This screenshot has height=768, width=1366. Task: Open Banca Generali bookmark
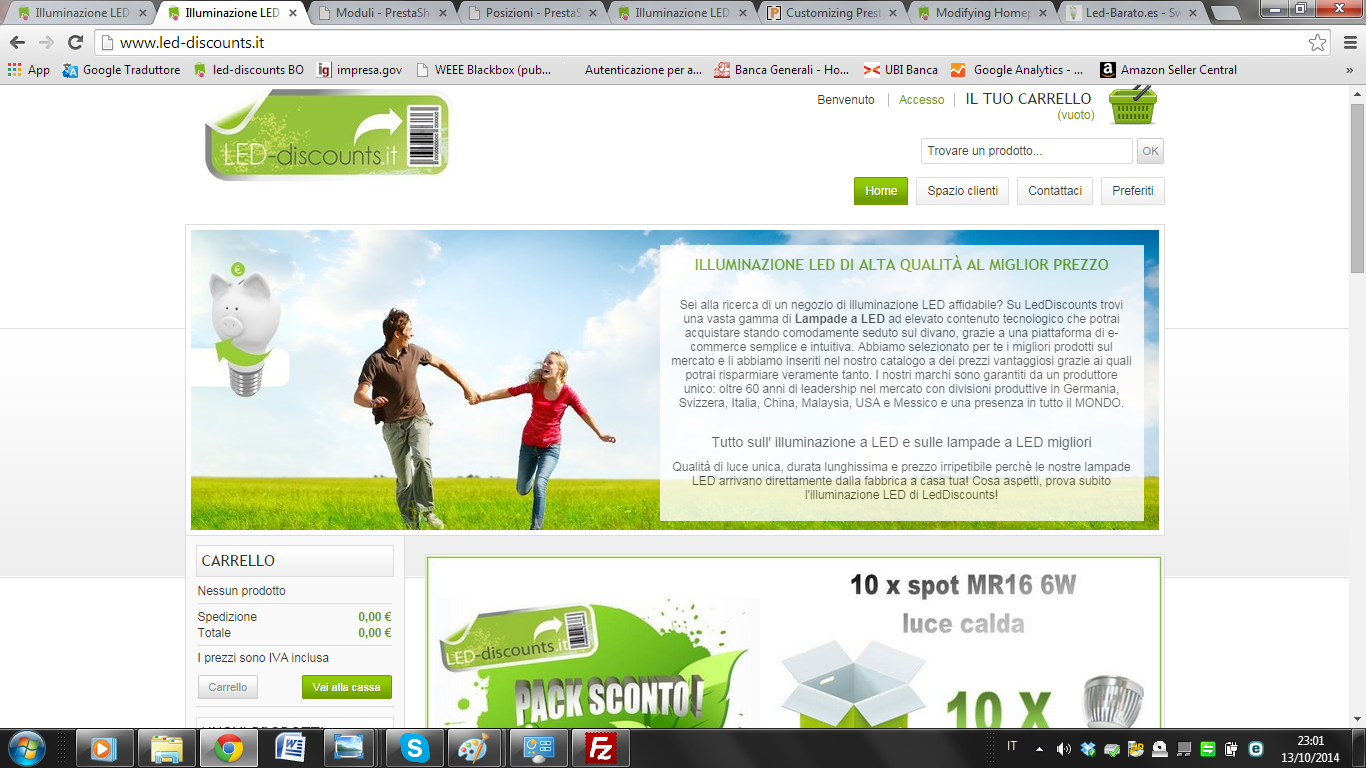782,70
